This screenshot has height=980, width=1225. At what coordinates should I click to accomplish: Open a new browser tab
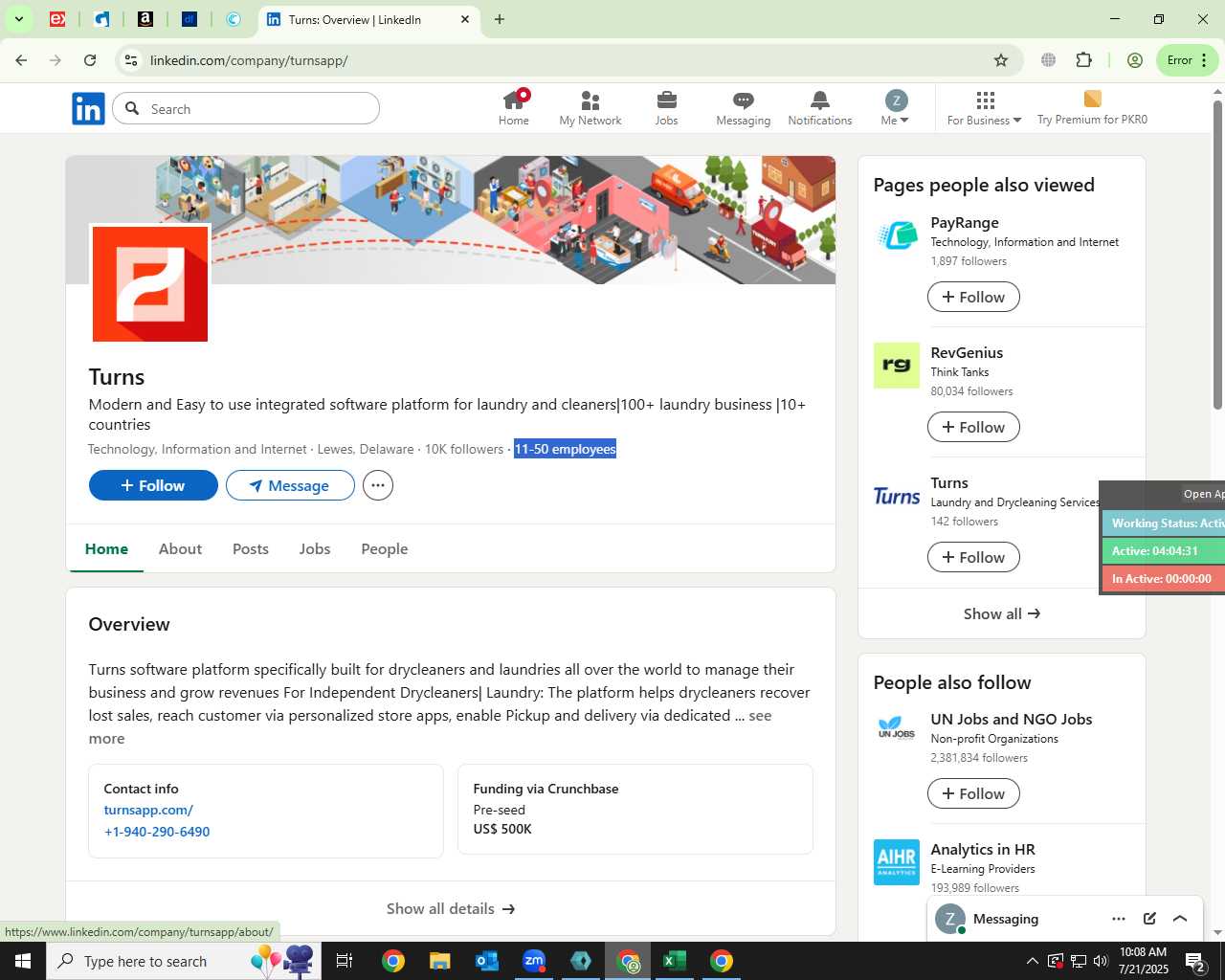(x=500, y=19)
